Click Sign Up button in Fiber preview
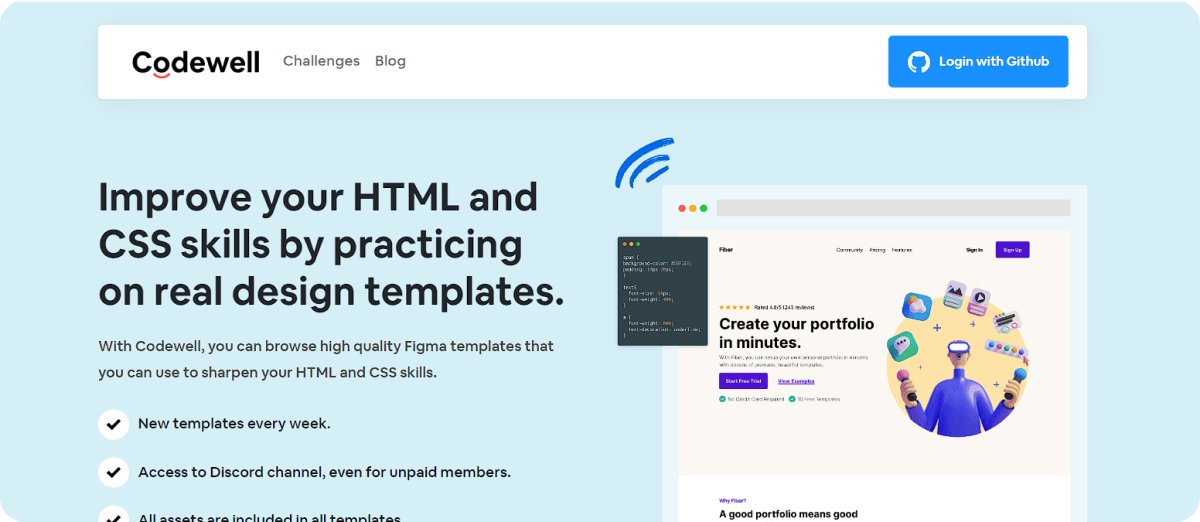The width and height of the screenshot is (1200, 522). tap(1012, 250)
